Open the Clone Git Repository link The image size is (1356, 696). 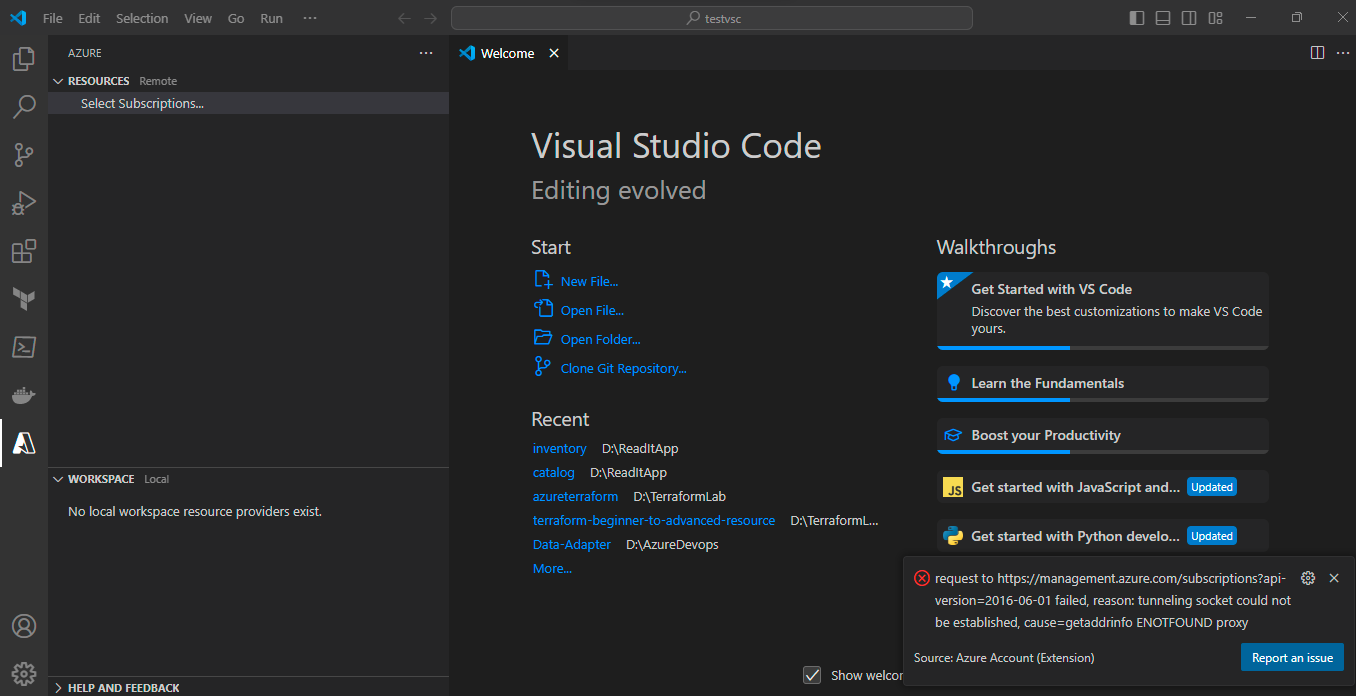point(622,368)
